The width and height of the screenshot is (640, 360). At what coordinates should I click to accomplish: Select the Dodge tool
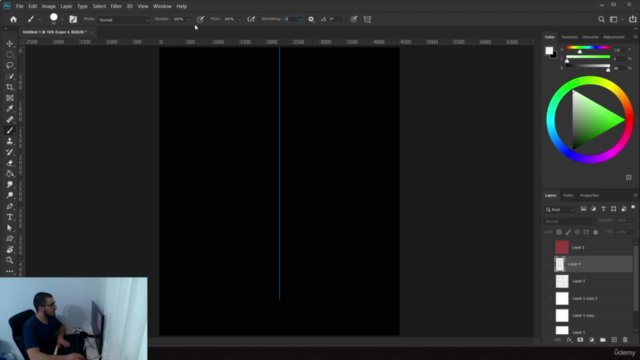pyautogui.click(x=10, y=195)
